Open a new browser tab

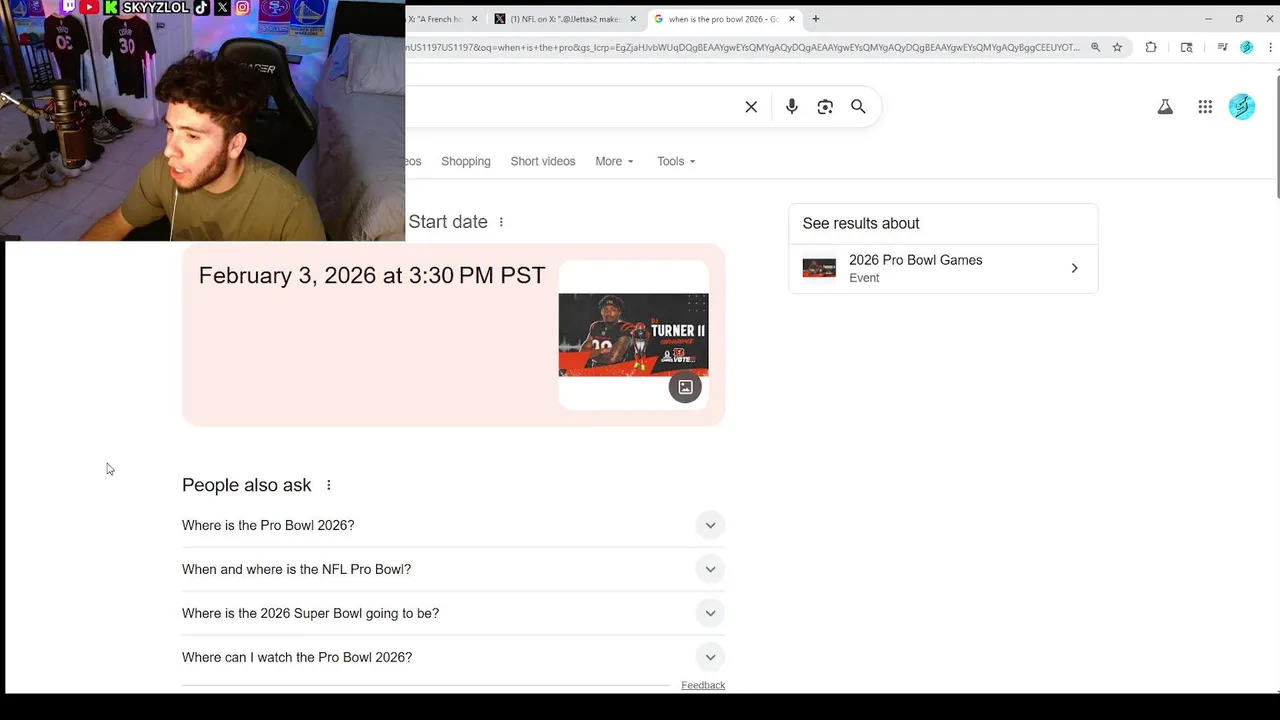(x=816, y=19)
